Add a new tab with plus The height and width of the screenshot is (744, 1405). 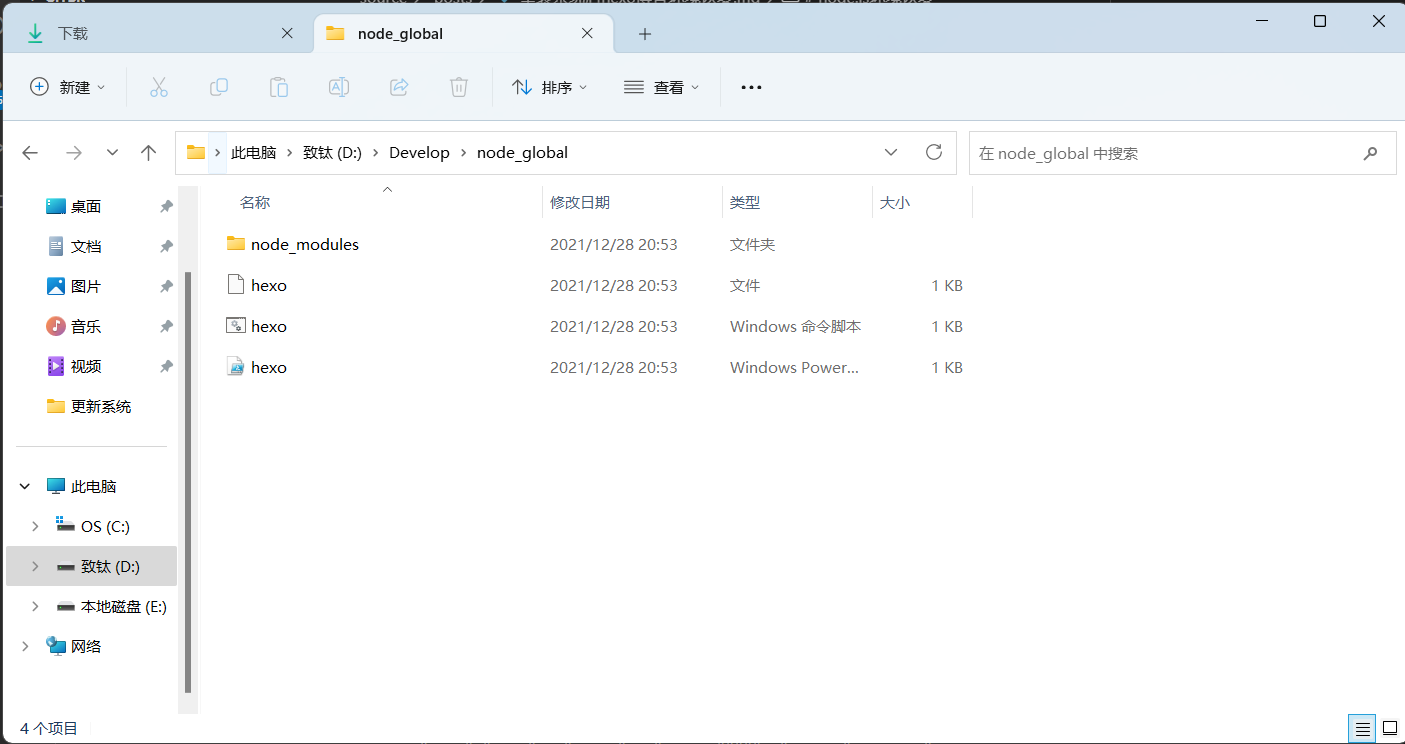[645, 34]
